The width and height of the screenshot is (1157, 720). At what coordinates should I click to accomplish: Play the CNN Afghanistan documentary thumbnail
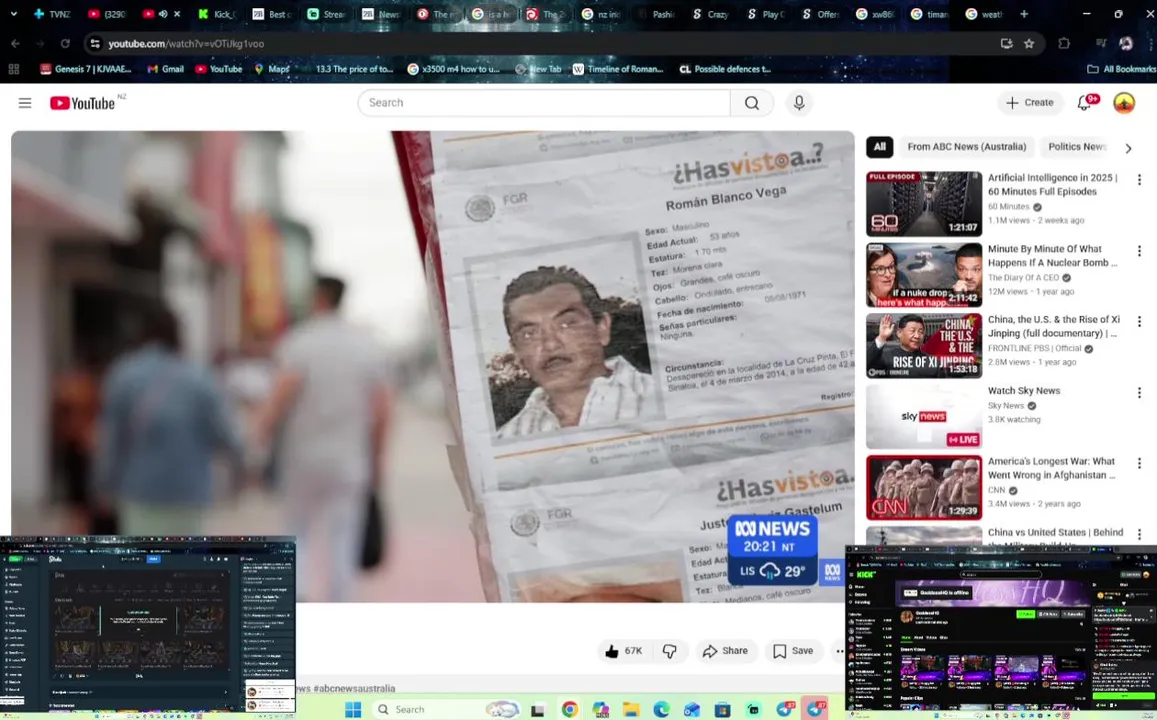tap(924, 488)
